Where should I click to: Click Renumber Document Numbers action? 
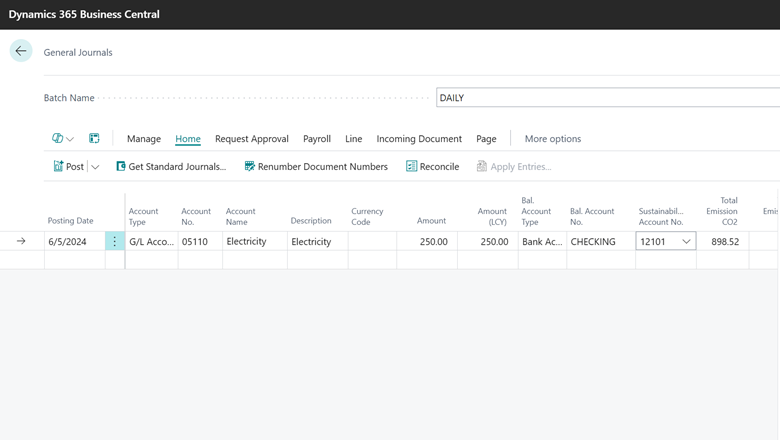tap(316, 167)
